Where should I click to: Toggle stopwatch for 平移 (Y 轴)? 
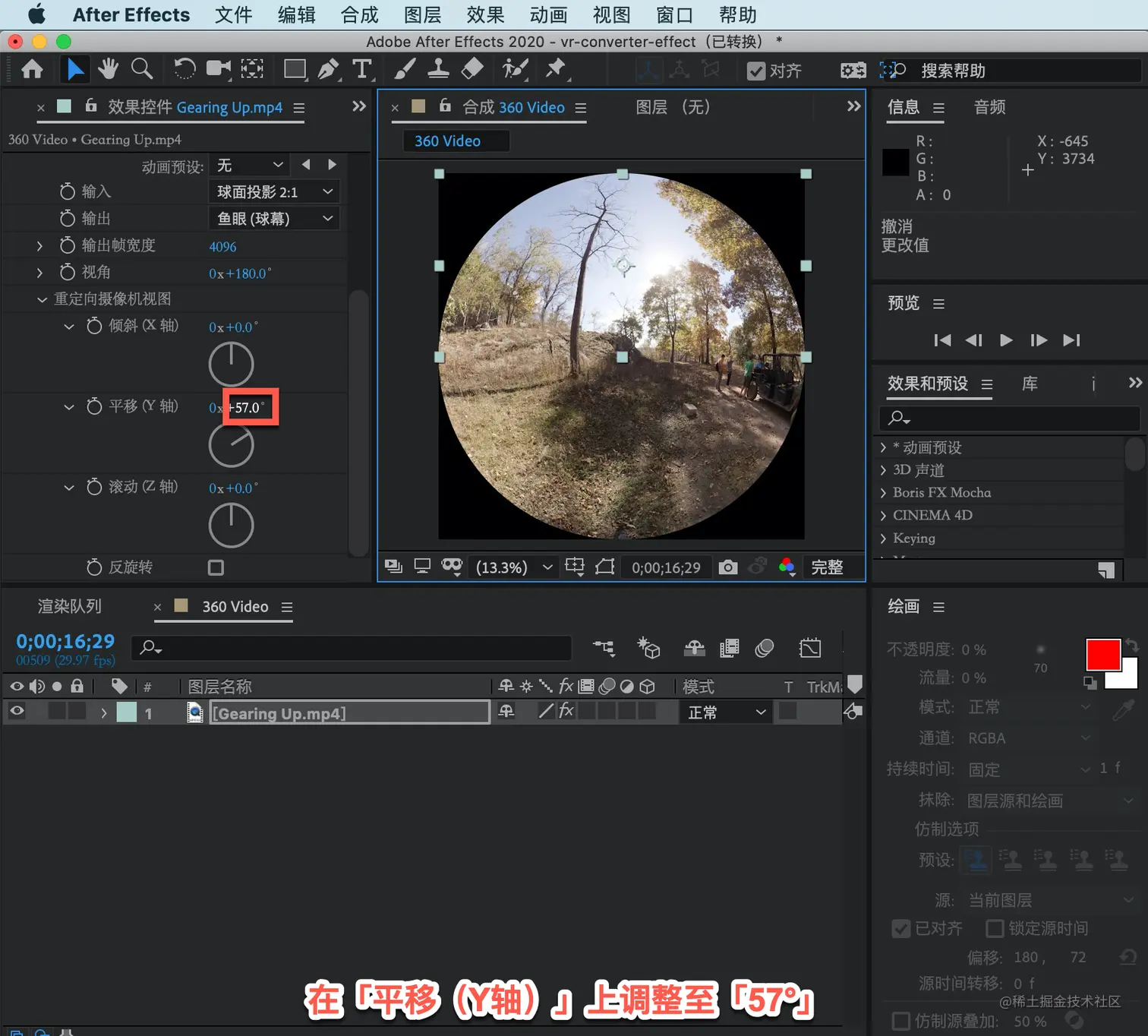(94, 406)
